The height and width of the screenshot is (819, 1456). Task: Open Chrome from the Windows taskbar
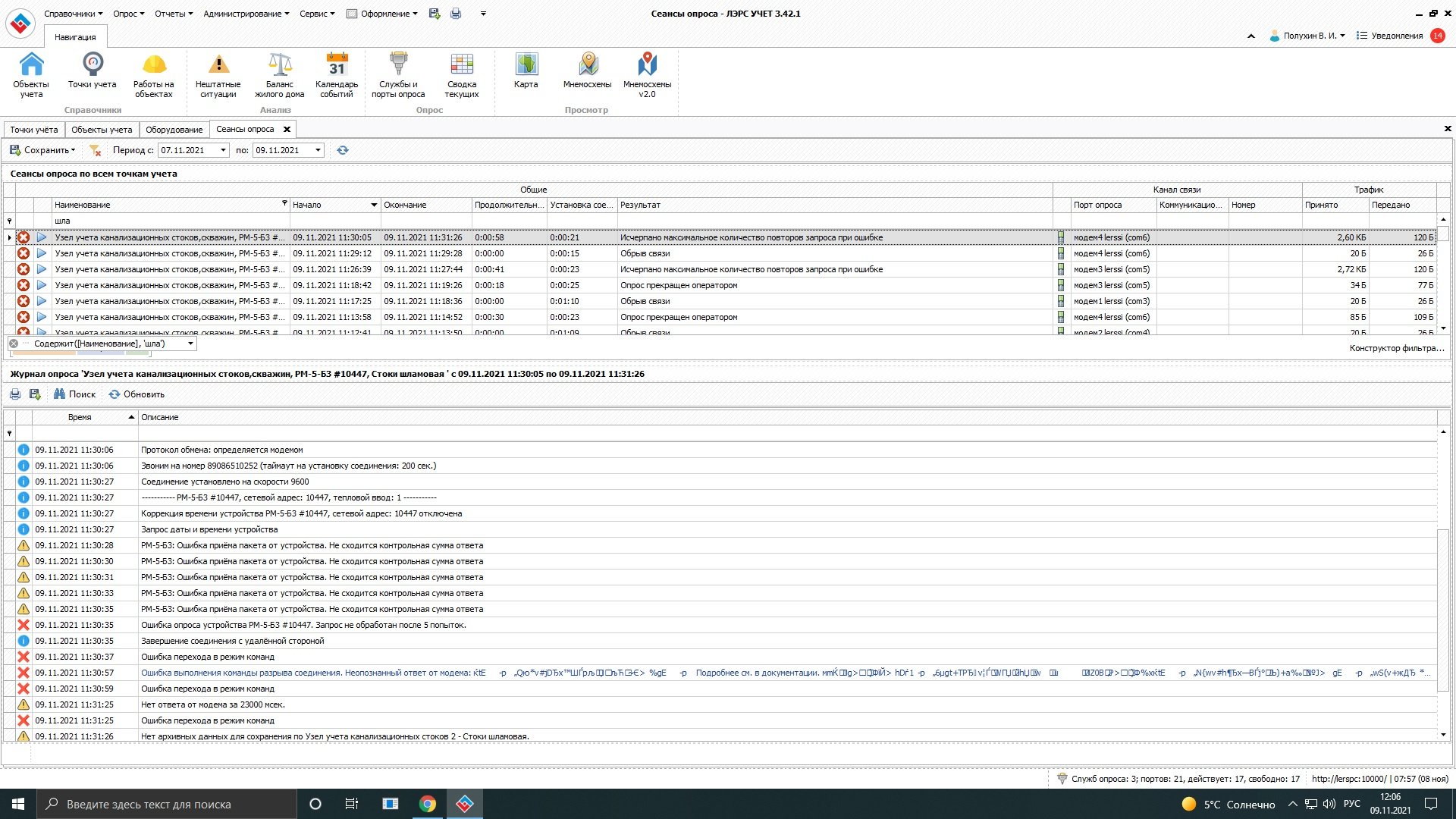(x=428, y=804)
